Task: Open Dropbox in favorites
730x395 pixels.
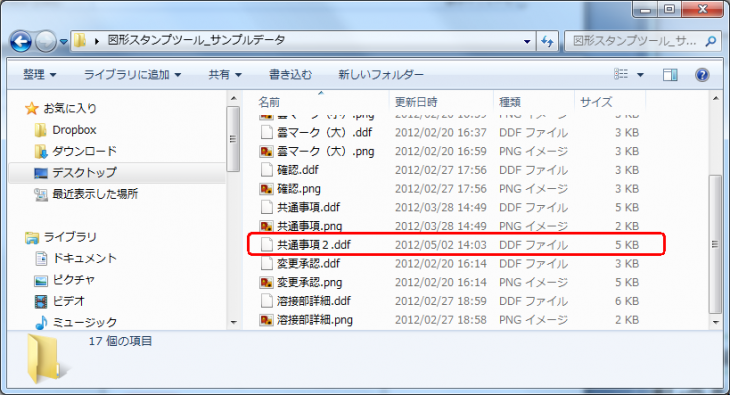Action: pos(74,130)
